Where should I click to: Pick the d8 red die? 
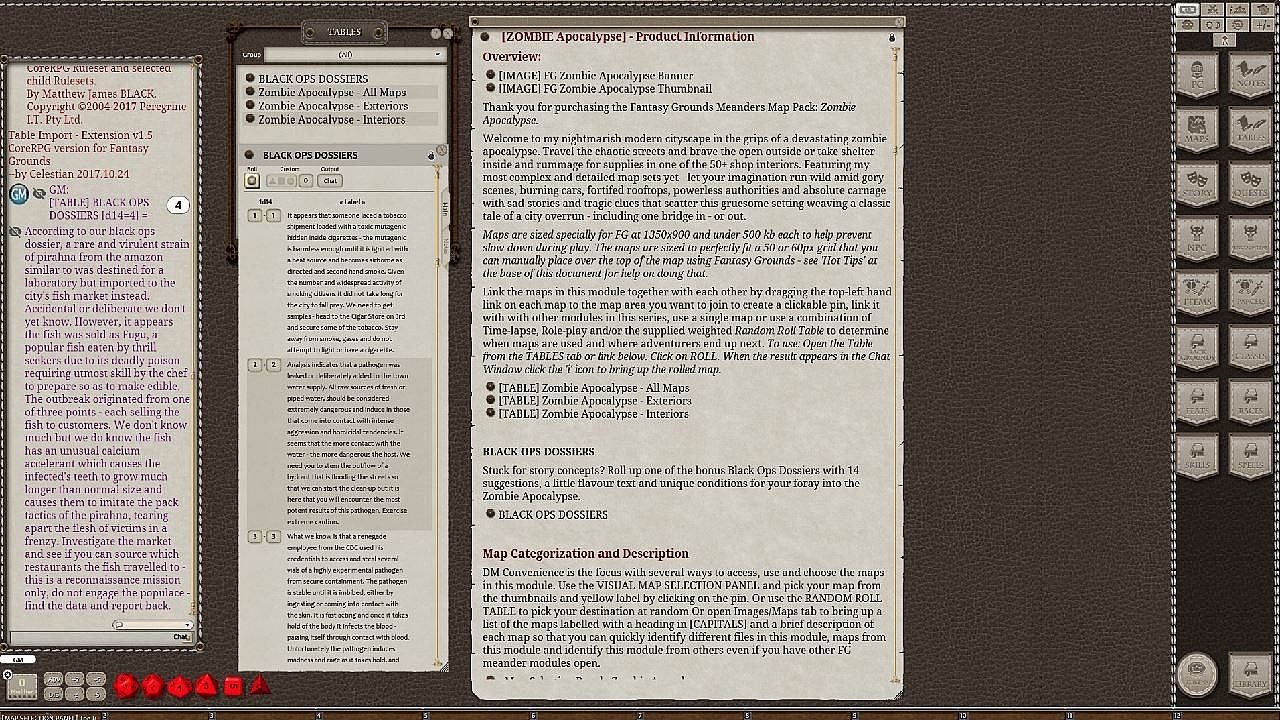point(205,686)
